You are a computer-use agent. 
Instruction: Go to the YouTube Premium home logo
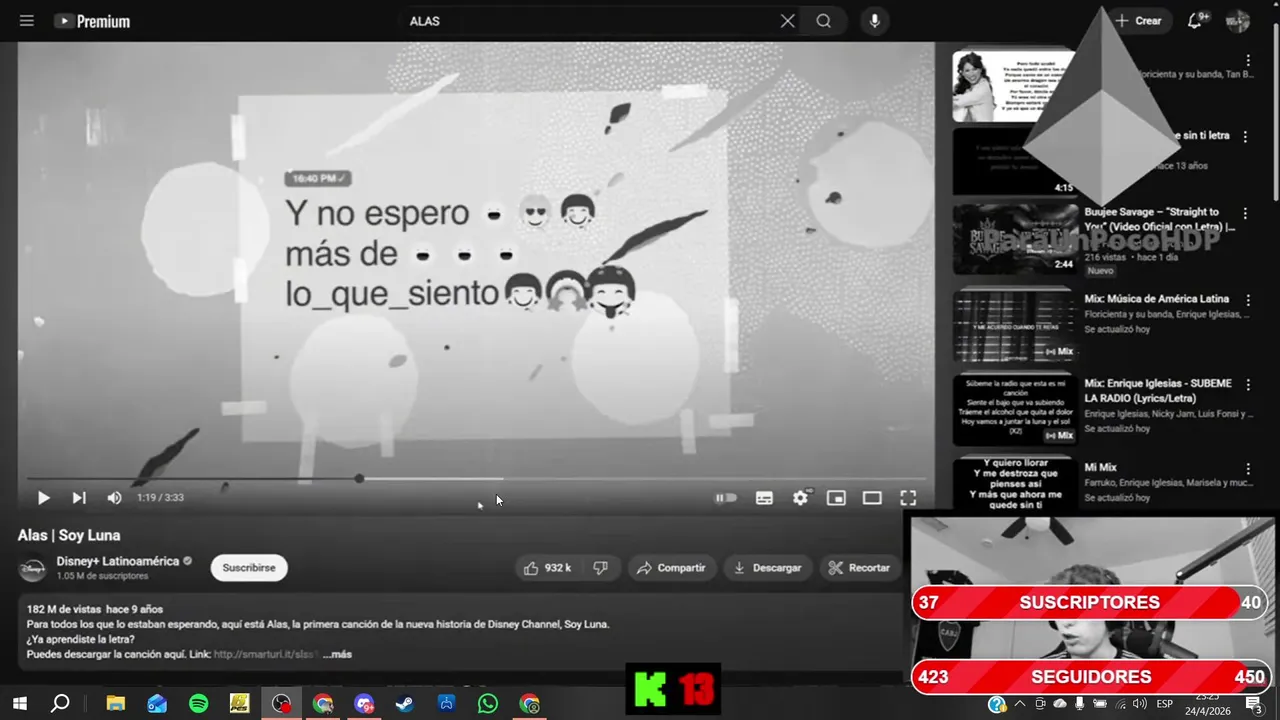[92, 21]
